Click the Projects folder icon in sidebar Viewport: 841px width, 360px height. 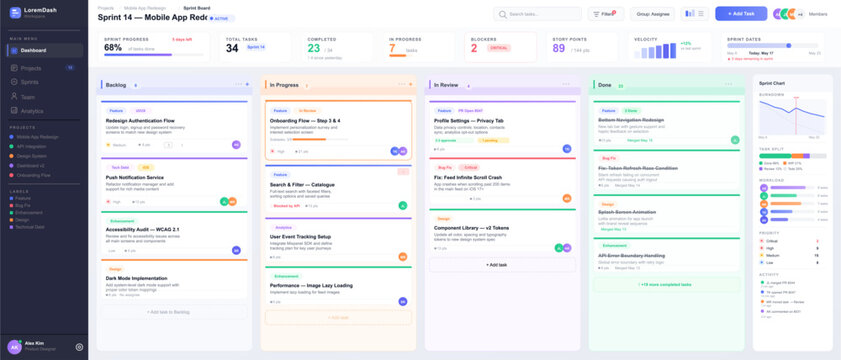tap(14, 68)
